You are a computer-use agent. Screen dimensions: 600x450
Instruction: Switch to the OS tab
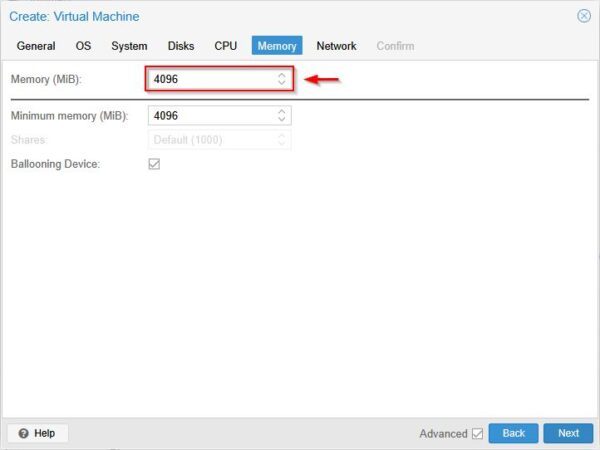click(x=83, y=46)
